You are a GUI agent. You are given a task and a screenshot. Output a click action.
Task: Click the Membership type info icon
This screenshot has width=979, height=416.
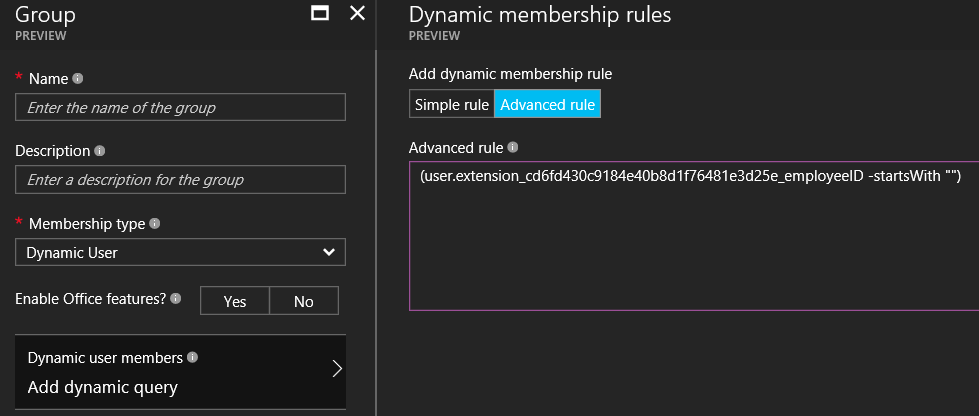[x=154, y=224]
